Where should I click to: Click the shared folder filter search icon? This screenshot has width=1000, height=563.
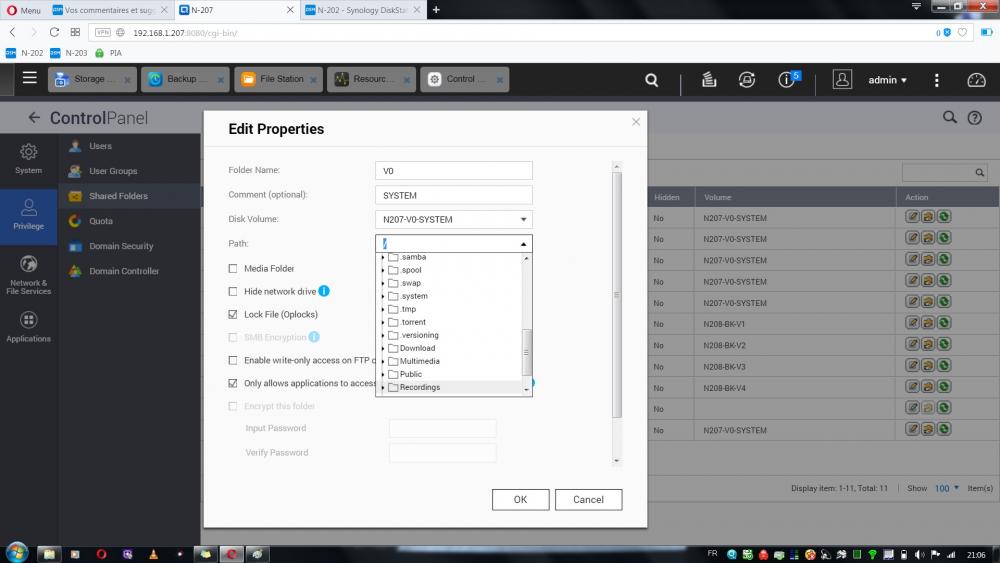(979, 172)
